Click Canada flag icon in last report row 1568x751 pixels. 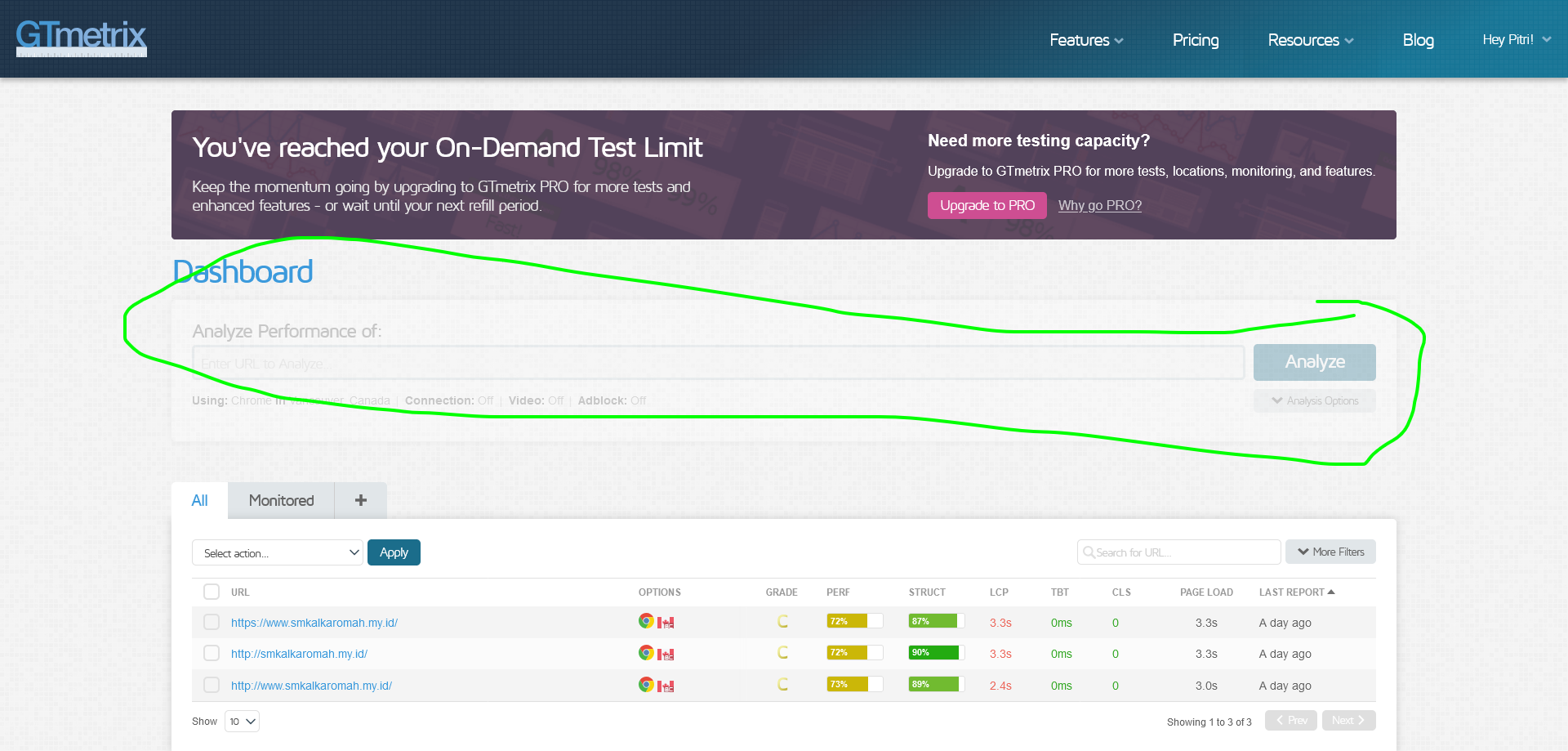[666, 686]
